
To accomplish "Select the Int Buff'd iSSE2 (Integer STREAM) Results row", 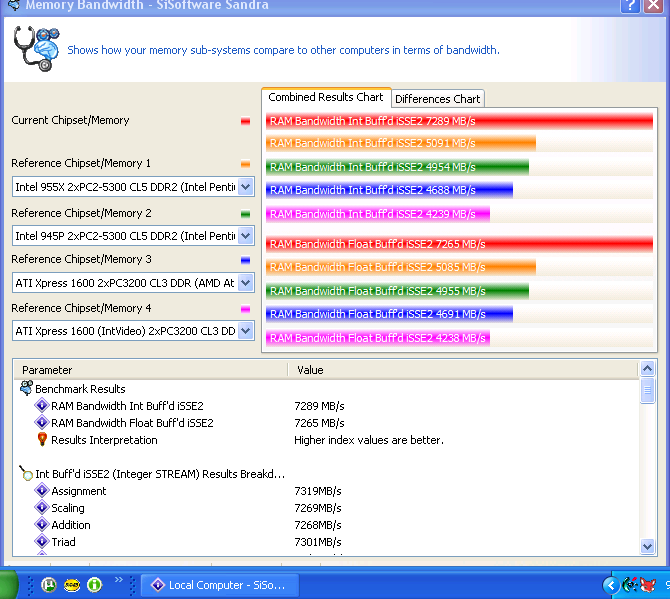I will (x=327, y=474).
